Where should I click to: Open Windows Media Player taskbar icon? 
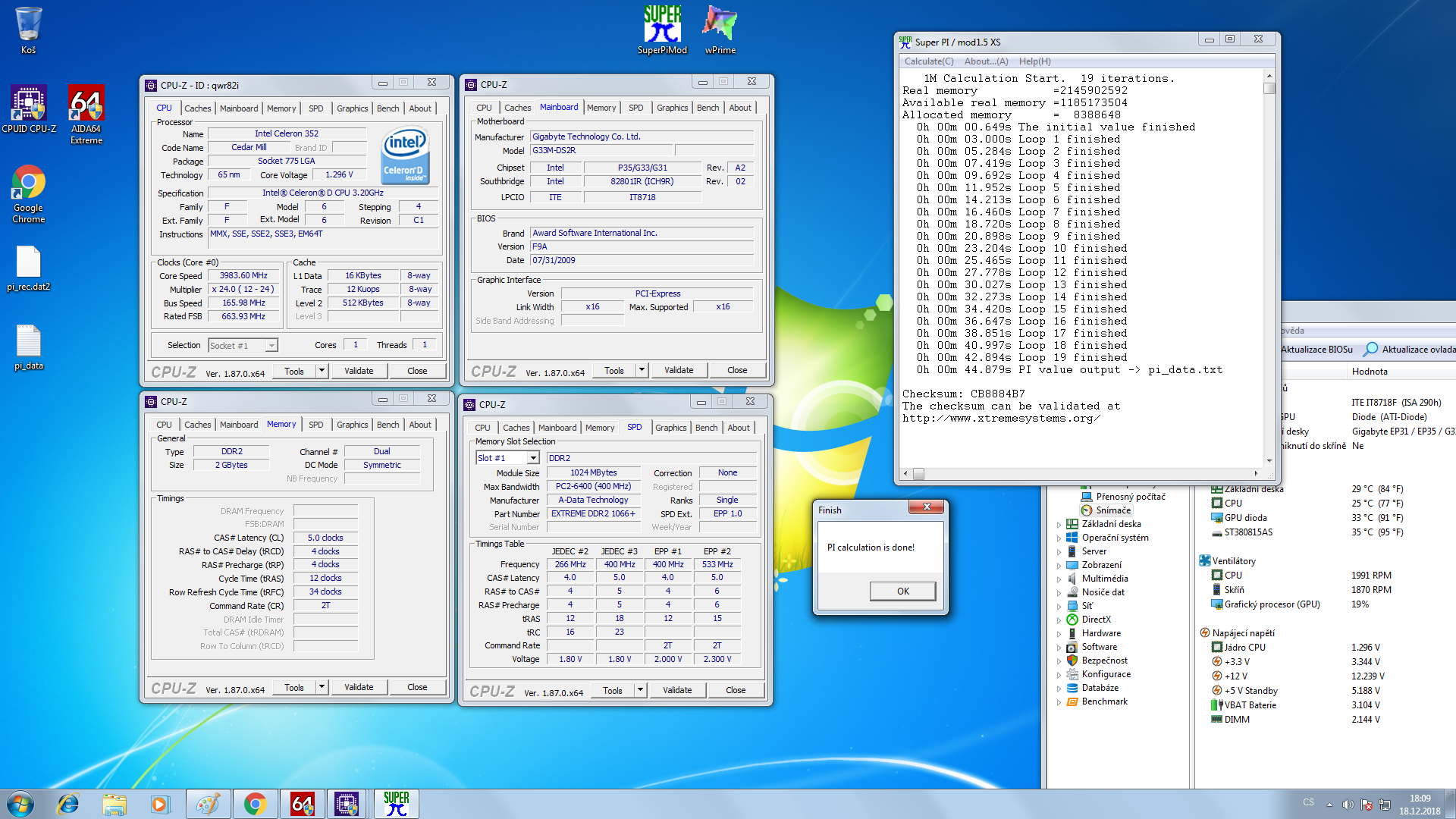(160, 804)
